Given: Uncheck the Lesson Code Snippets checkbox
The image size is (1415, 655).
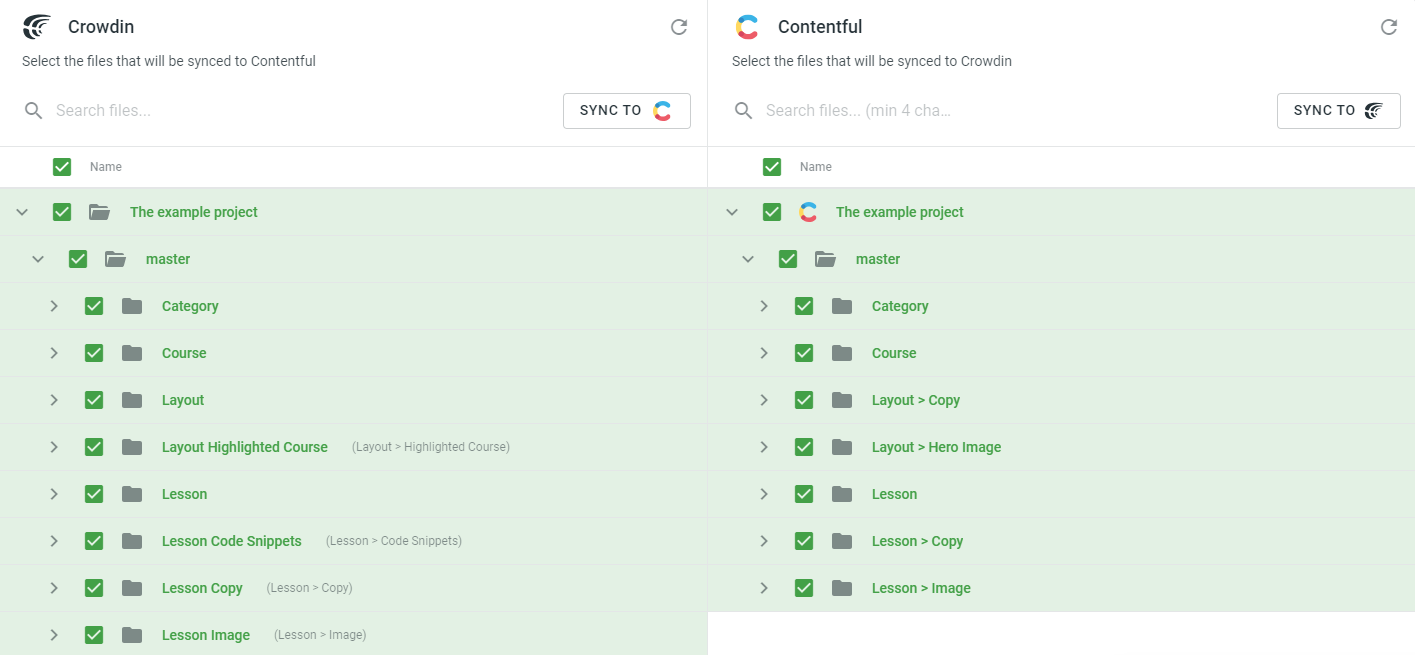Looking at the screenshot, I should [x=94, y=541].
